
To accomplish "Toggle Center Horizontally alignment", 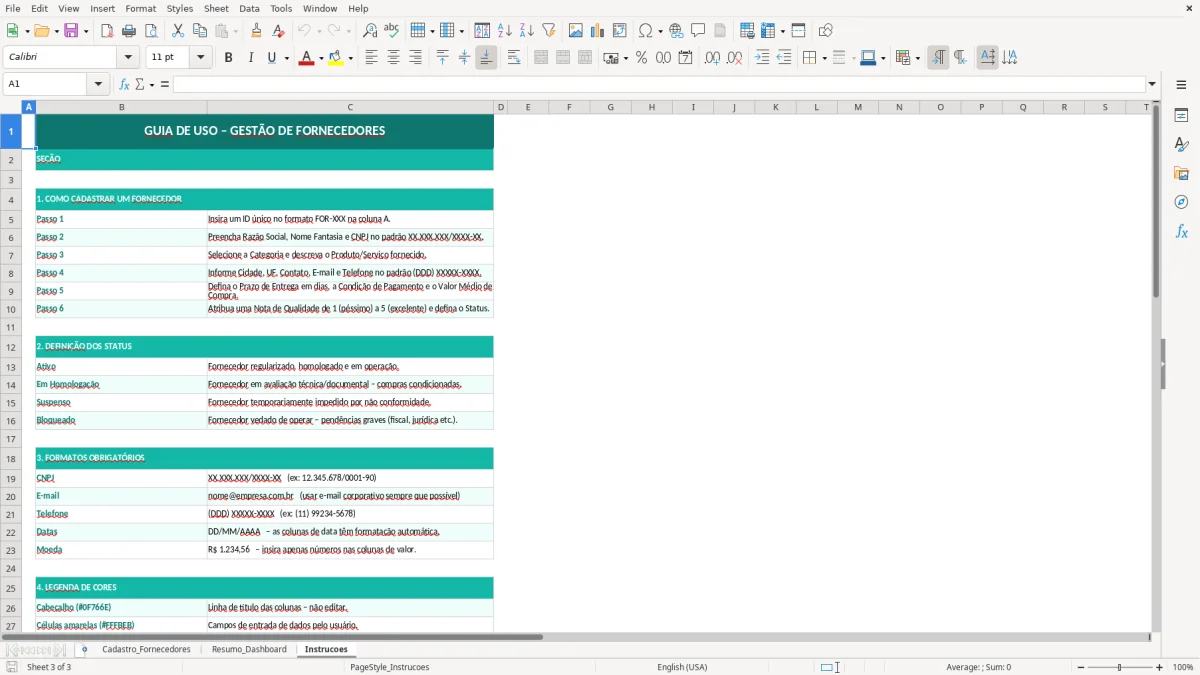I will click(x=393, y=58).
